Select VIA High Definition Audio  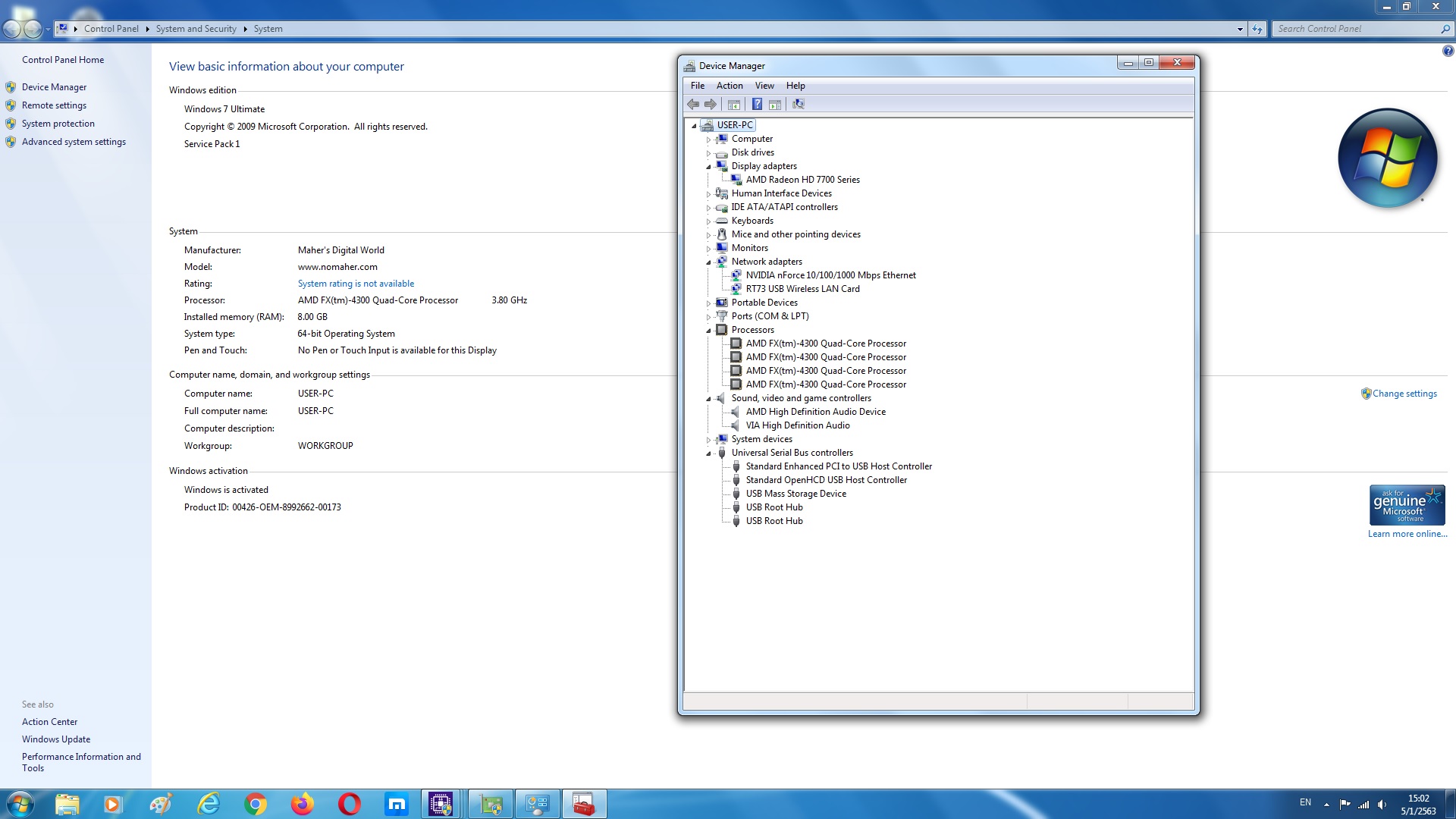(x=798, y=425)
